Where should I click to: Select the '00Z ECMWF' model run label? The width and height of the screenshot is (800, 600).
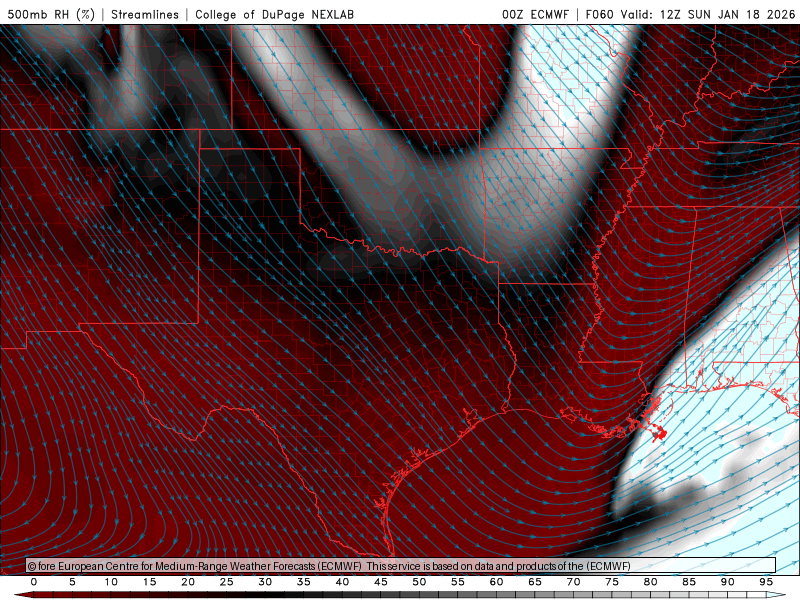click(535, 14)
